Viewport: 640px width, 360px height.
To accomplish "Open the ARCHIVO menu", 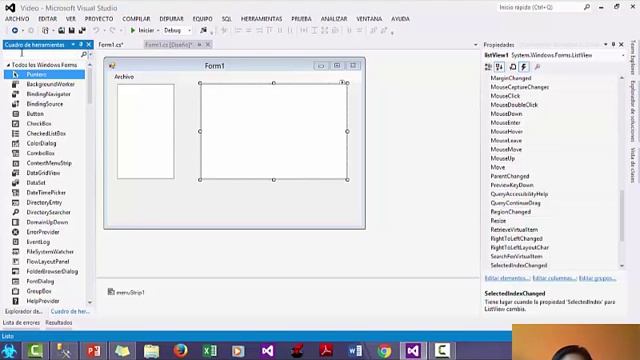I will (x=17, y=19).
